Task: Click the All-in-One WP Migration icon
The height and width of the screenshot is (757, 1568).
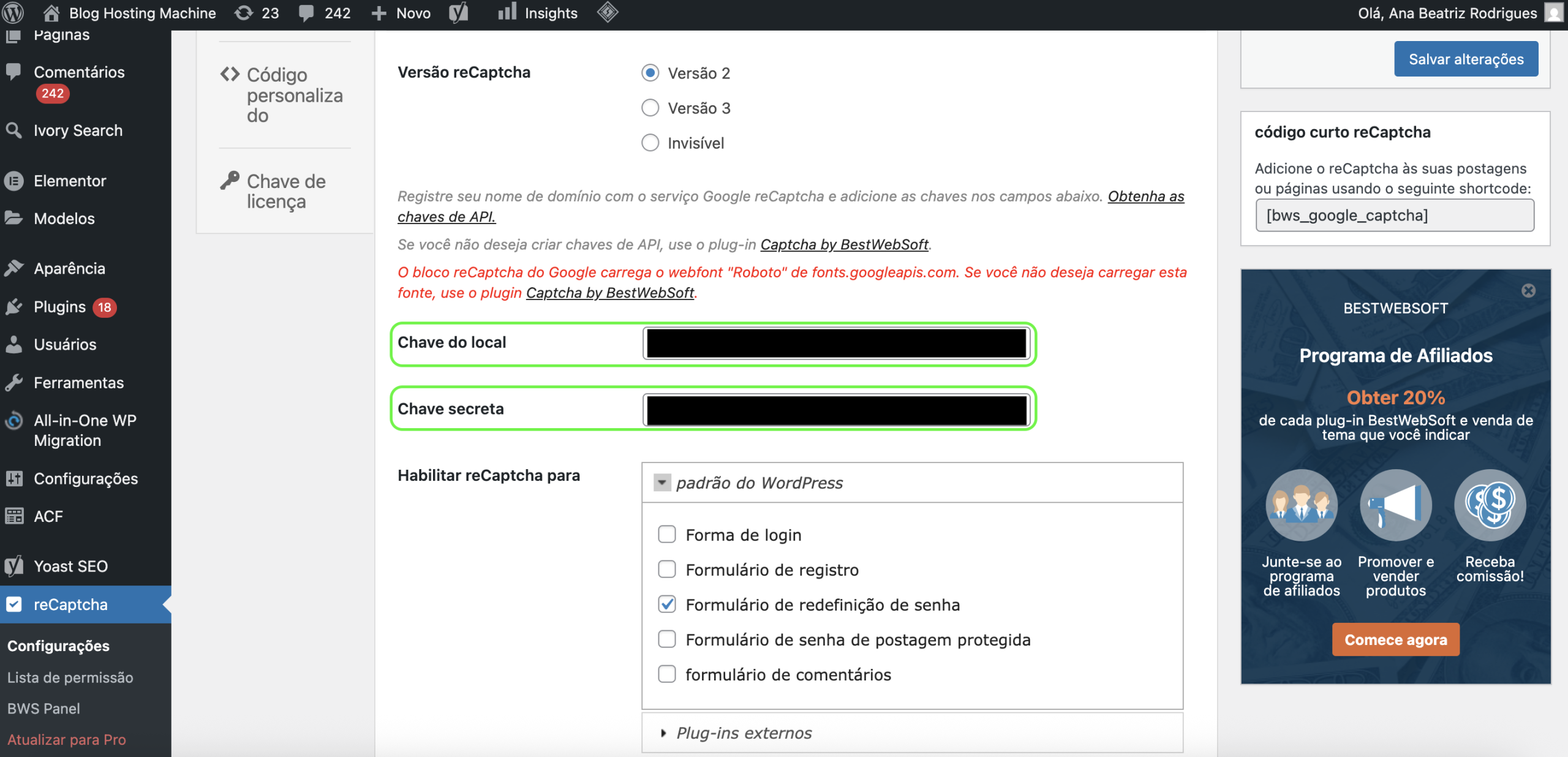Action: tap(13, 420)
